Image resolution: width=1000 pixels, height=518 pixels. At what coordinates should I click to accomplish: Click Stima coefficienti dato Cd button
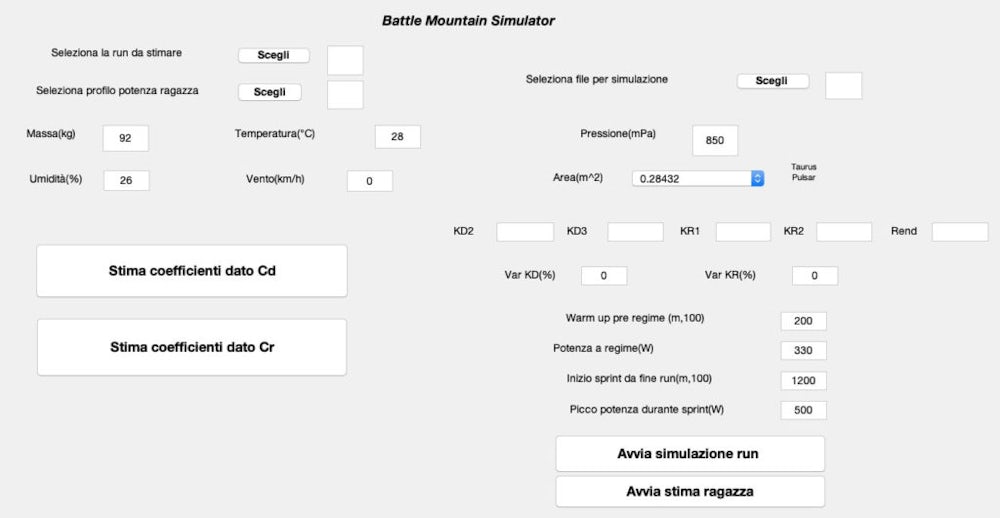(x=192, y=271)
